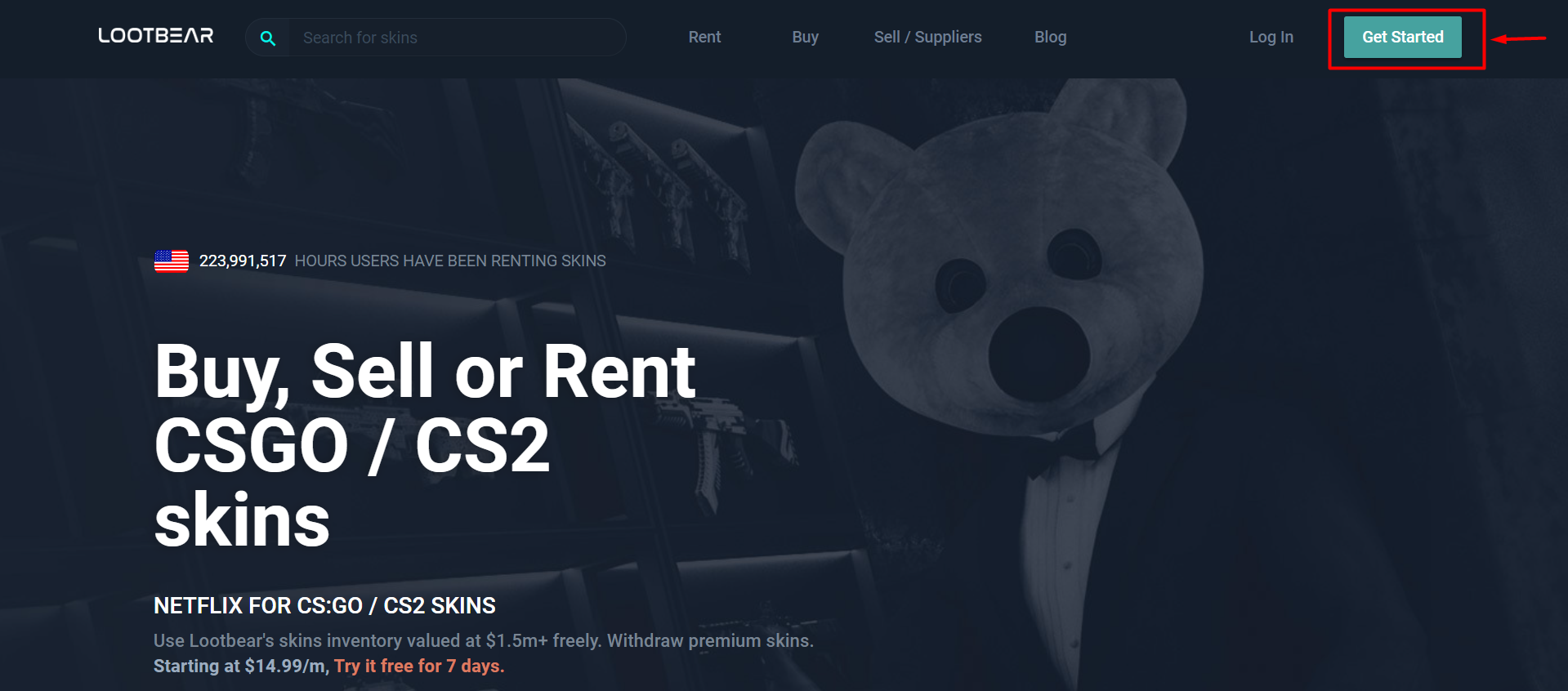Select the hours users renting skins text
The height and width of the screenshot is (691, 1568).
450,261
